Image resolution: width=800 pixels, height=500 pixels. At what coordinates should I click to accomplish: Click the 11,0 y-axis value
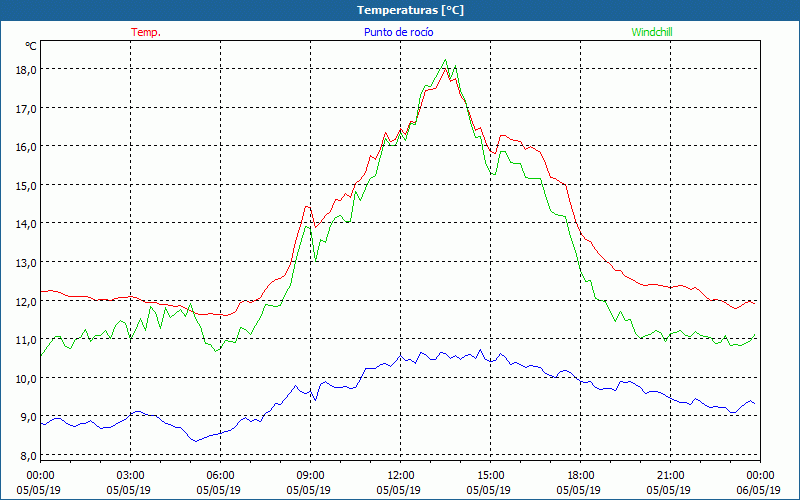[x=26, y=340]
